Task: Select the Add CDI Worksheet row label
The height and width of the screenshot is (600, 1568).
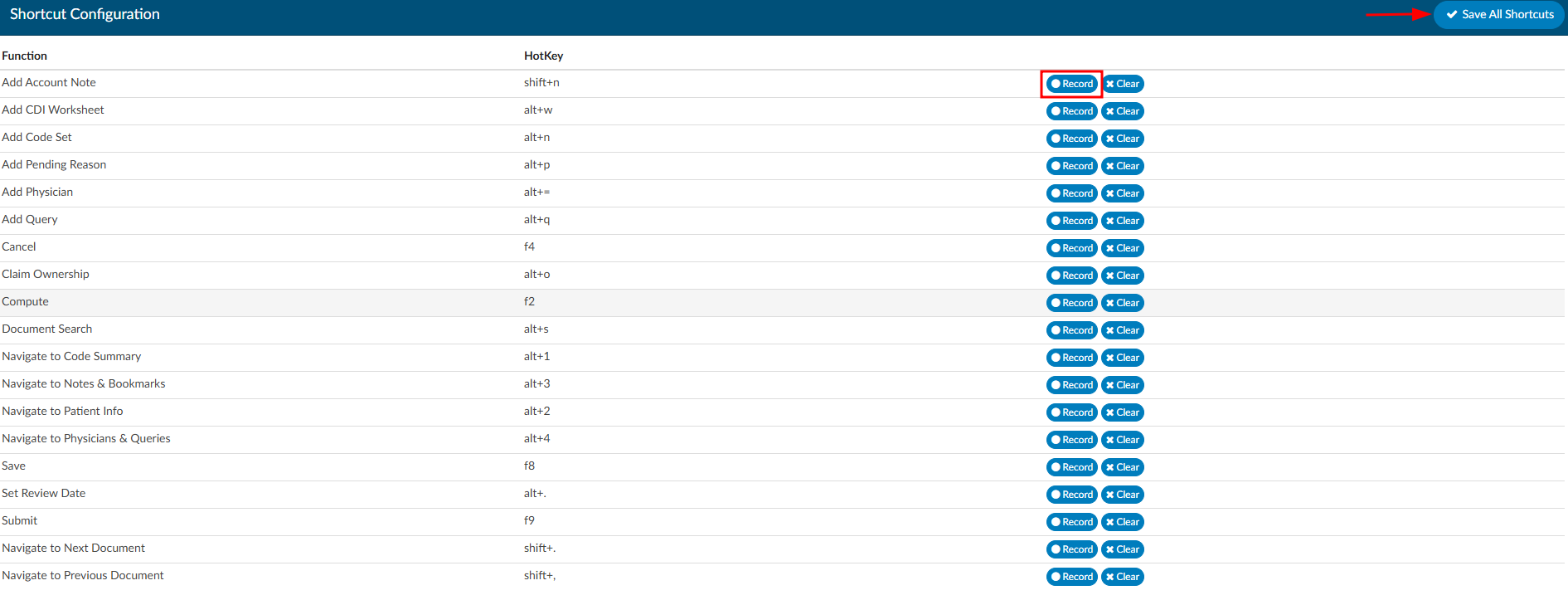Action: click(x=53, y=110)
